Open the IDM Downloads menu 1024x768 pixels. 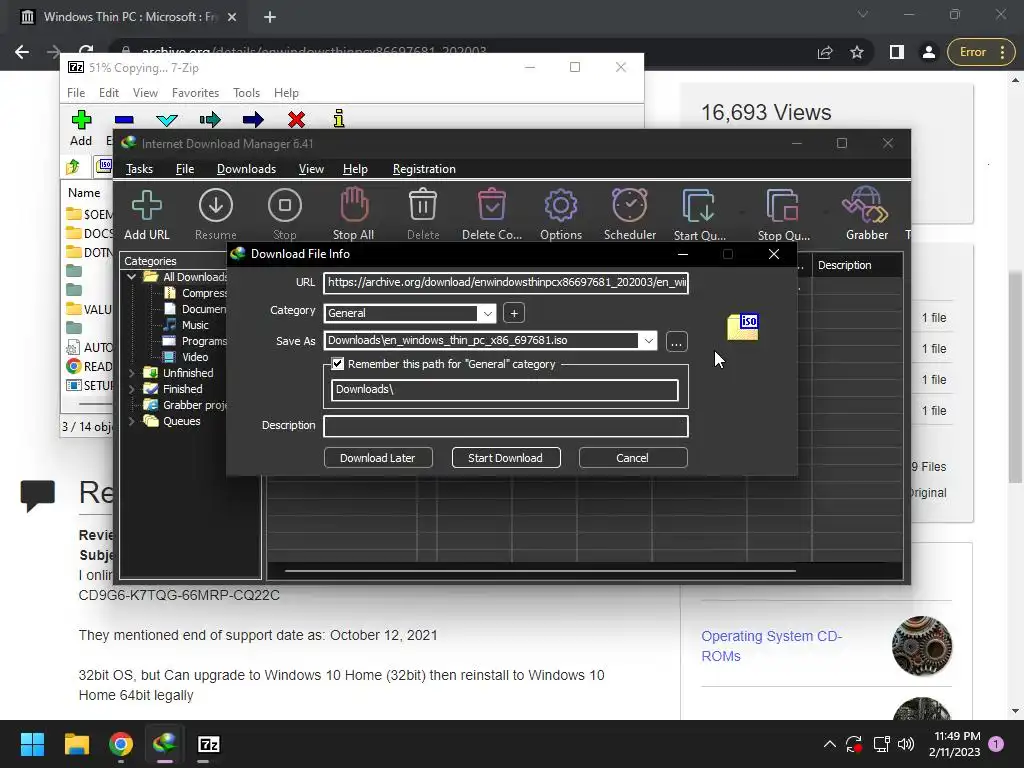pyautogui.click(x=246, y=168)
